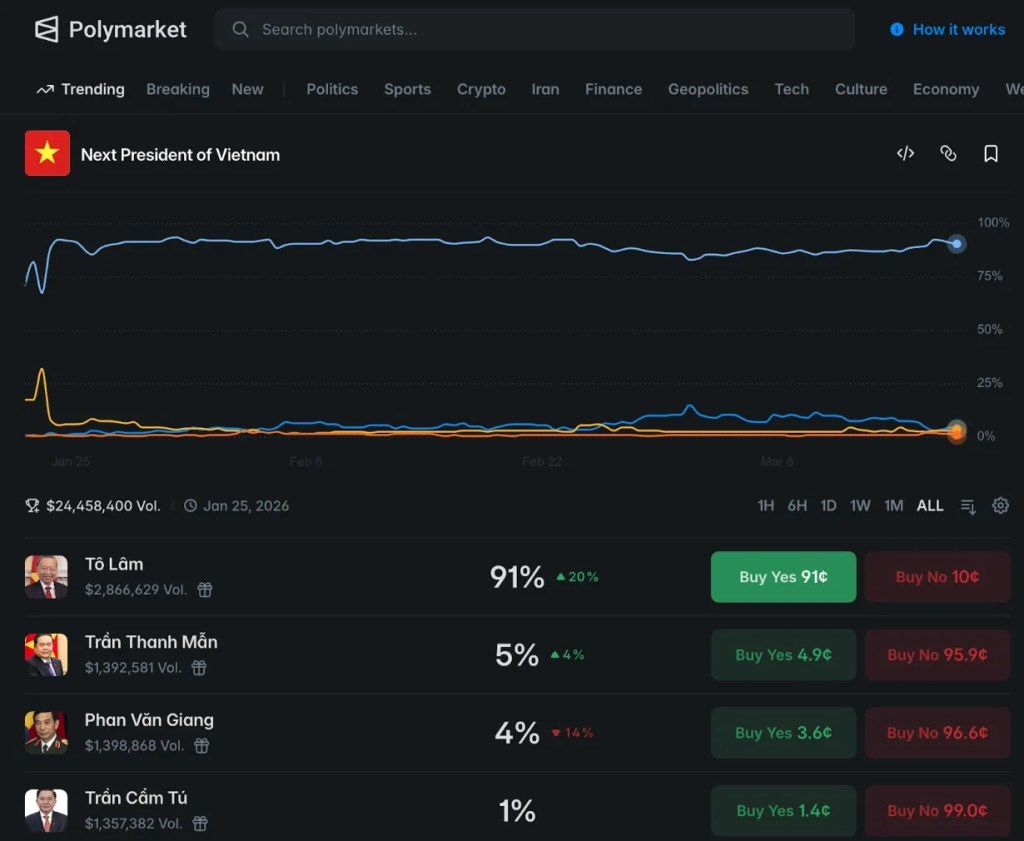Click Buy No 95.9¢ for Trần Thanh Mẫn

point(937,655)
